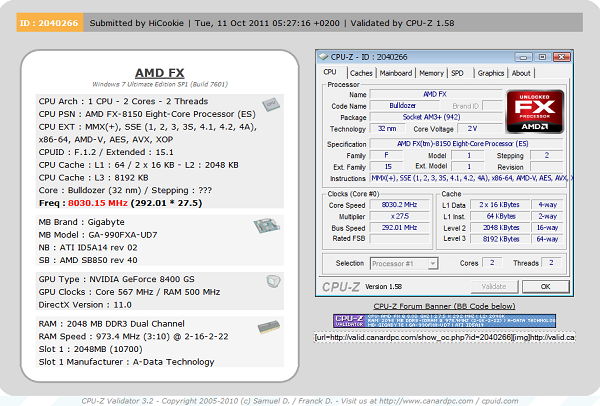This screenshot has height=406, width=600.
Task: Click the empty Rated FSB field
Action: coord(399,239)
